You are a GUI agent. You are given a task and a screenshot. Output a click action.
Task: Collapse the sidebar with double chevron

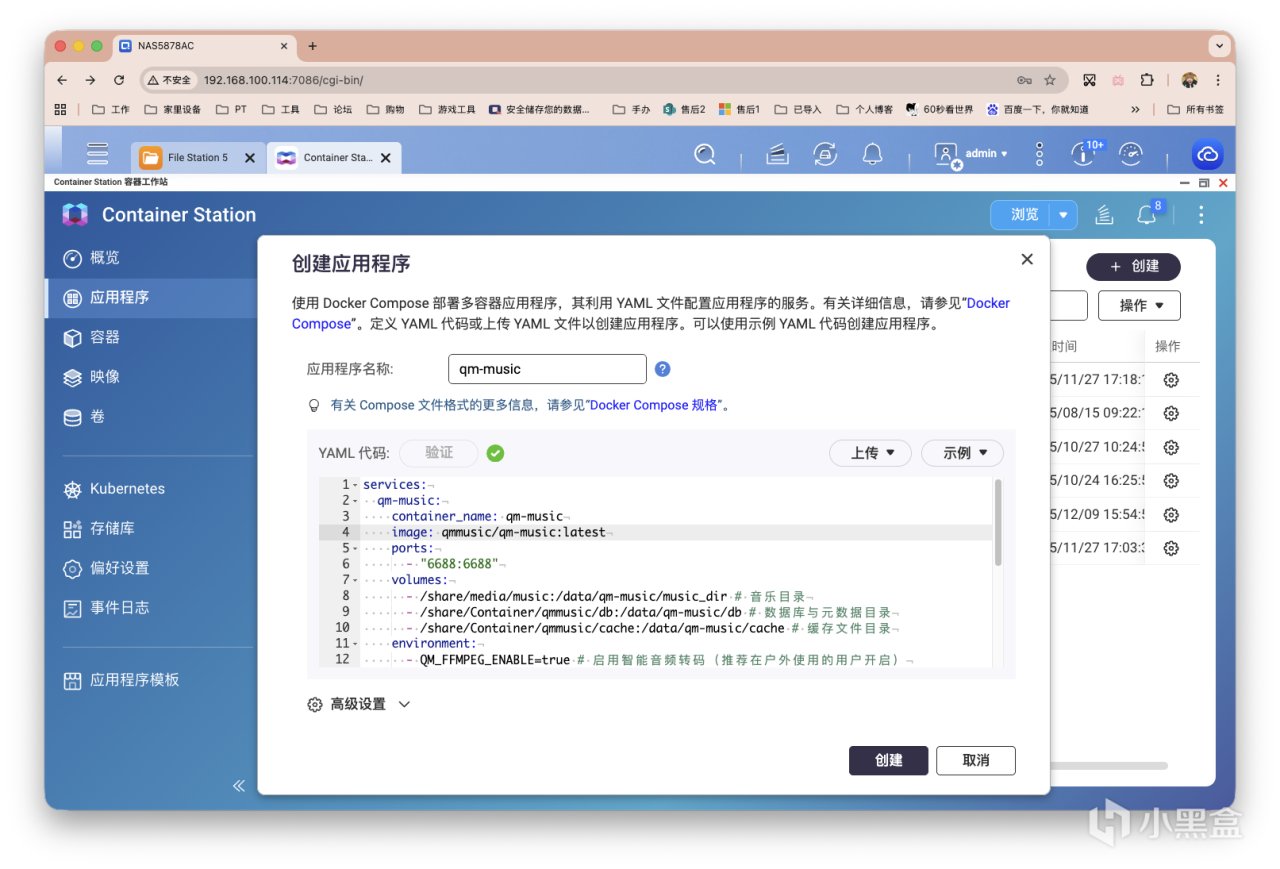239,785
